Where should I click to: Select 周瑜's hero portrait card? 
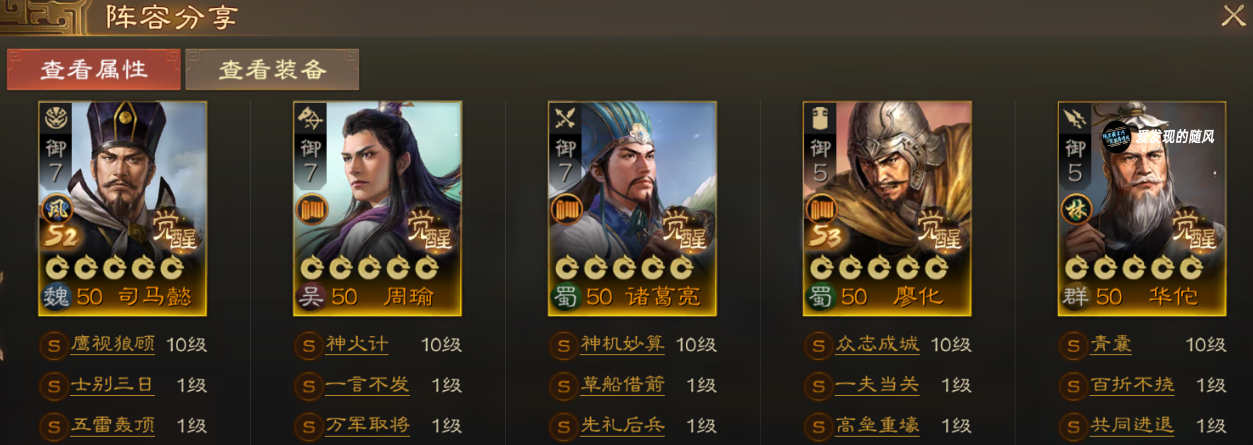[378, 208]
